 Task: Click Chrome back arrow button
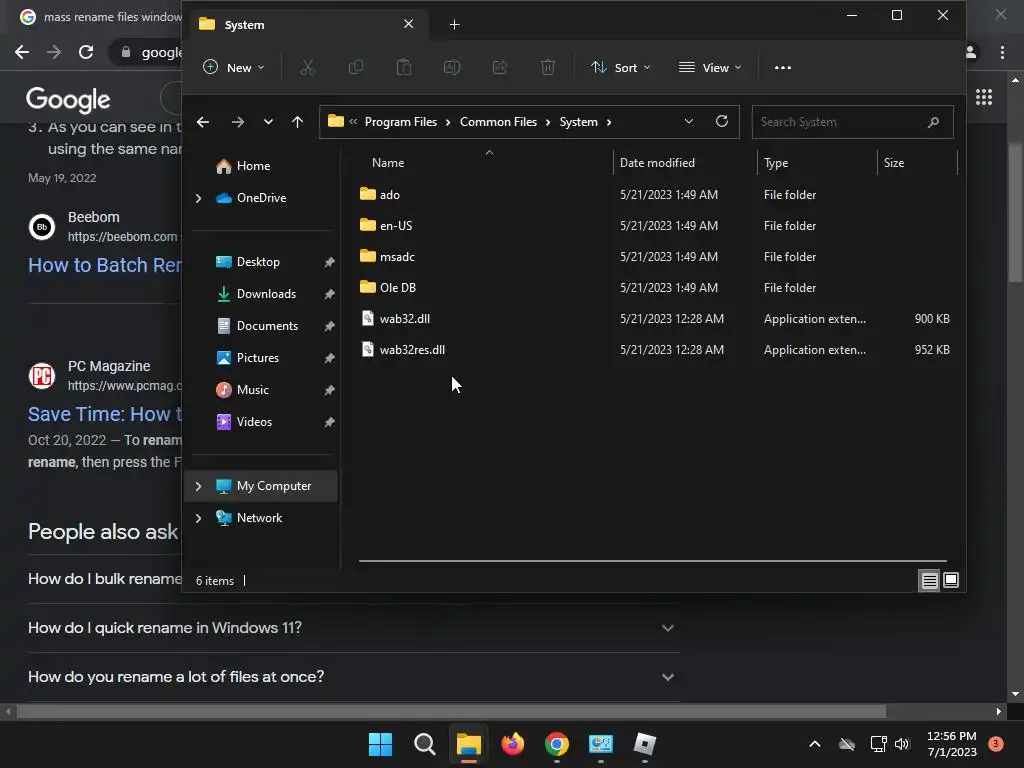coord(22,52)
